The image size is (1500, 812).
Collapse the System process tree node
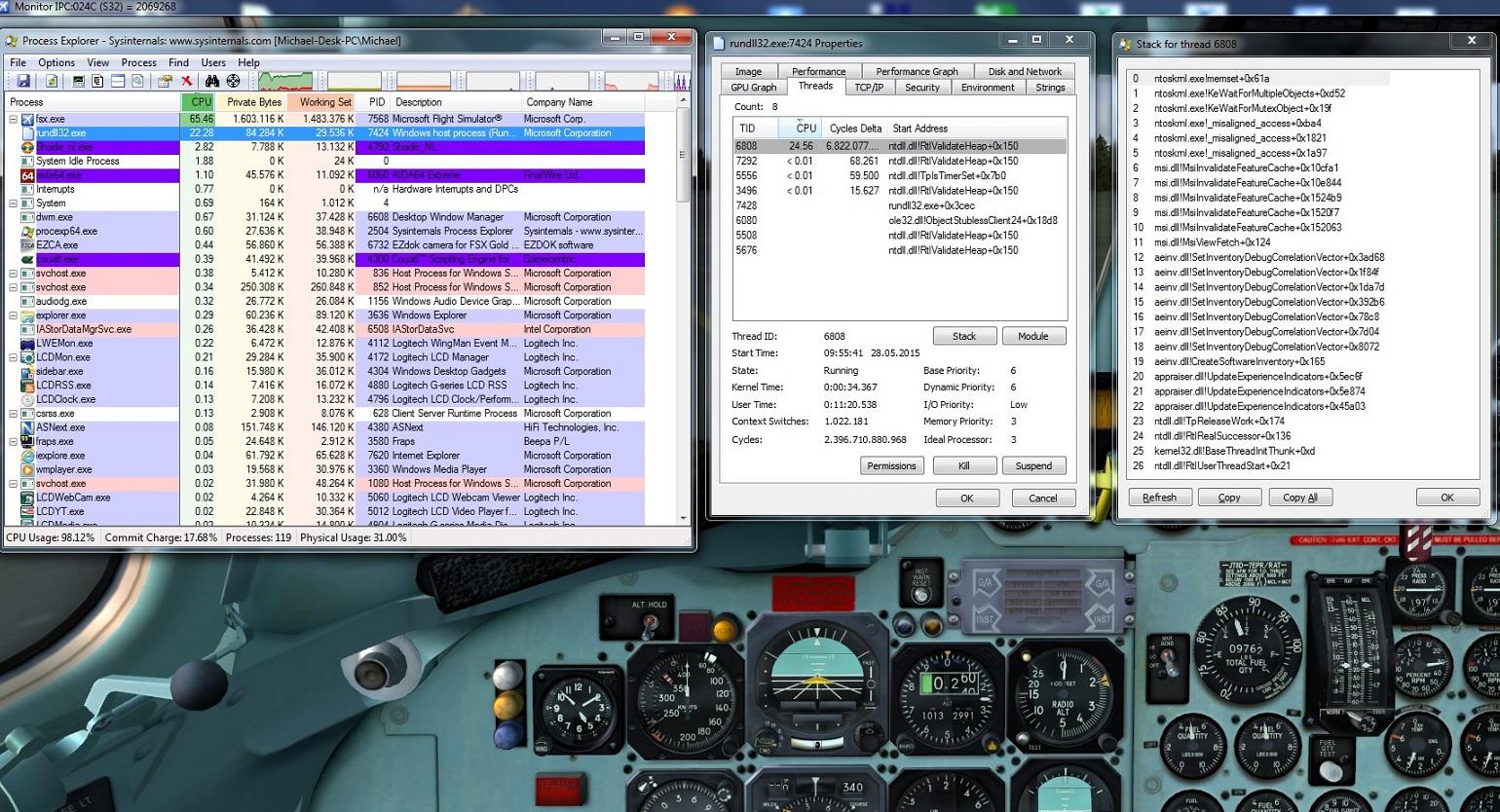click(13, 203)
